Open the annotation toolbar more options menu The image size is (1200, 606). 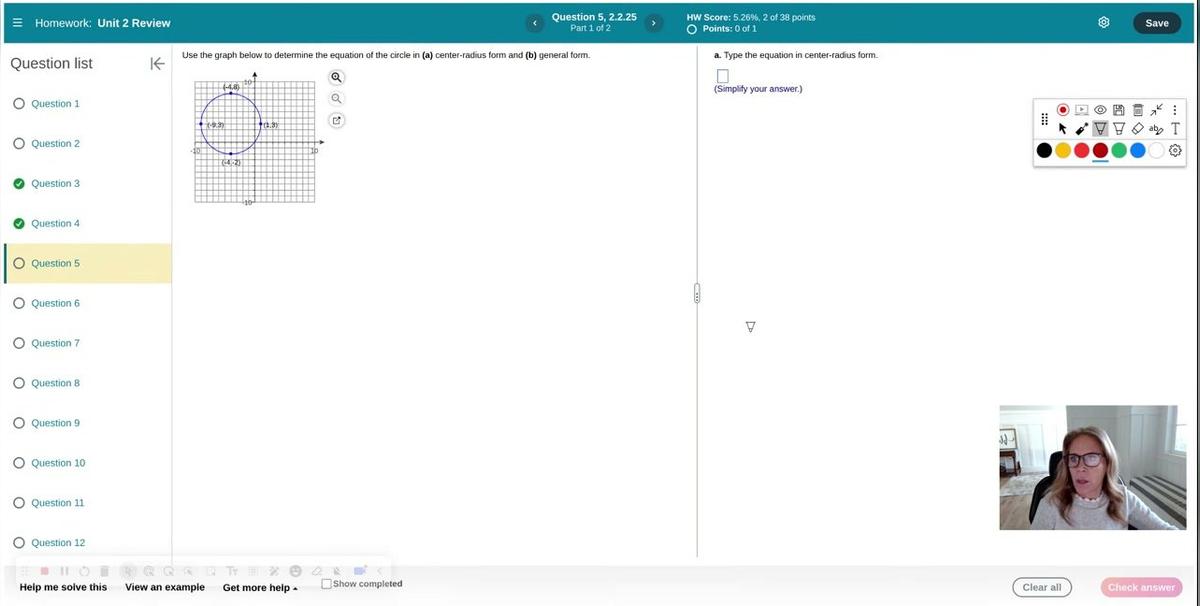pyautogui.click(x=1175, y=110)
